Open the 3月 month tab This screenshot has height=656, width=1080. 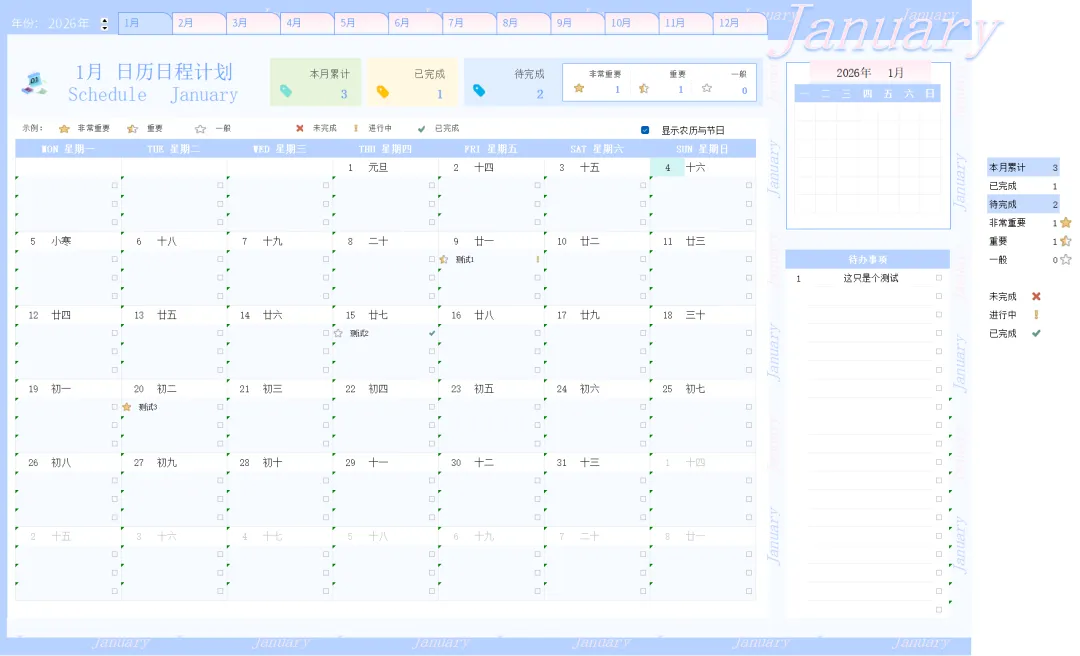point(253,23)
